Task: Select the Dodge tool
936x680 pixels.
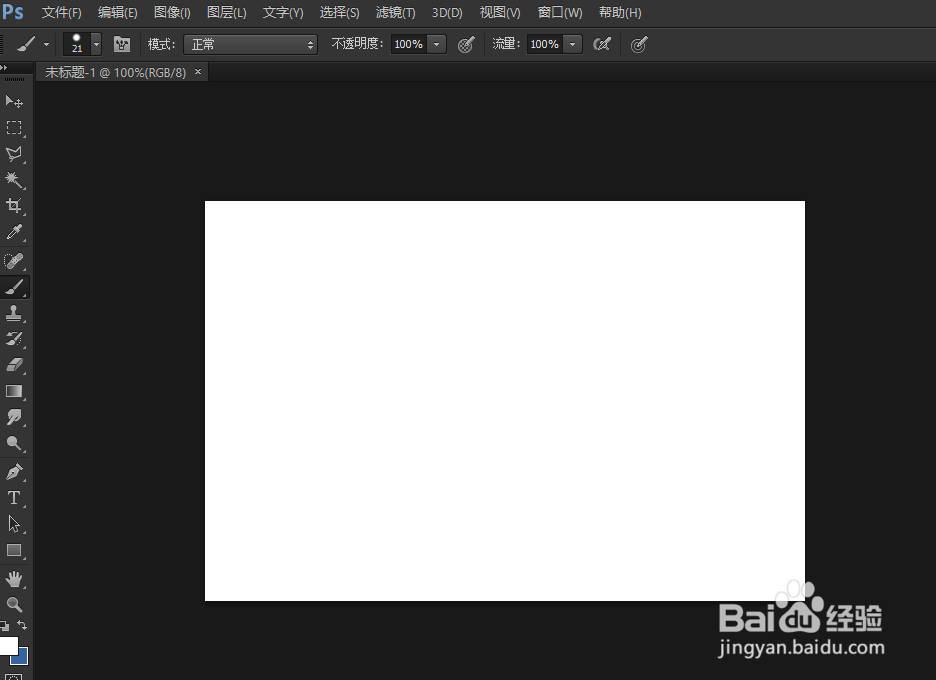Action: pos(14,443)
